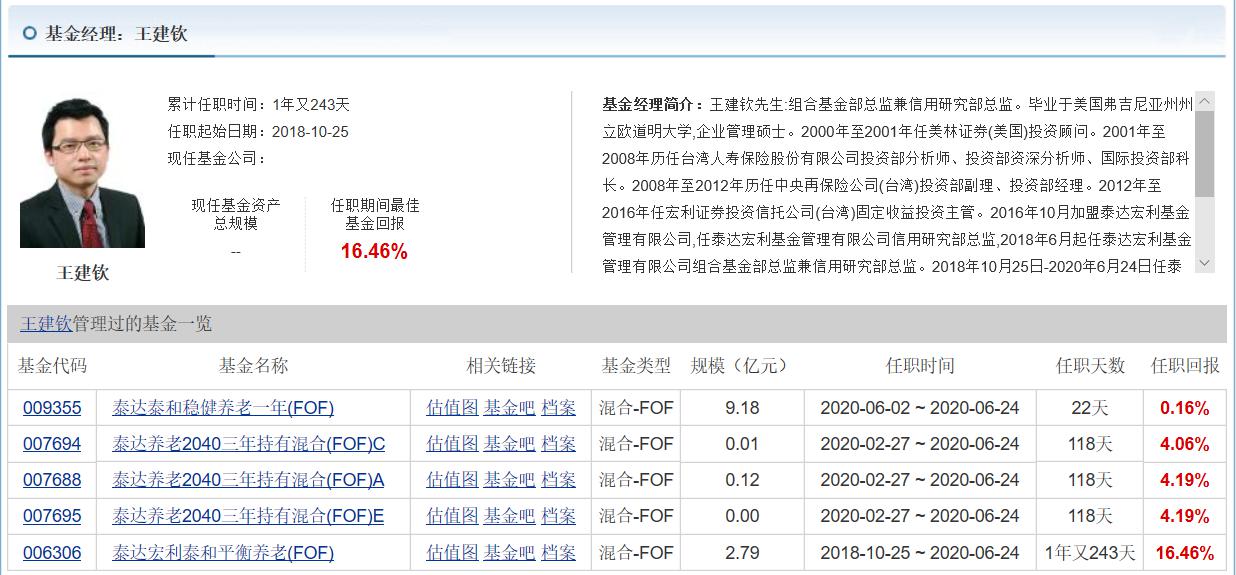Screen dimensions: 1236x575
Task: Open 基金吧 for fund 007688
Action: pyautogui.click(x=509, y=480)
